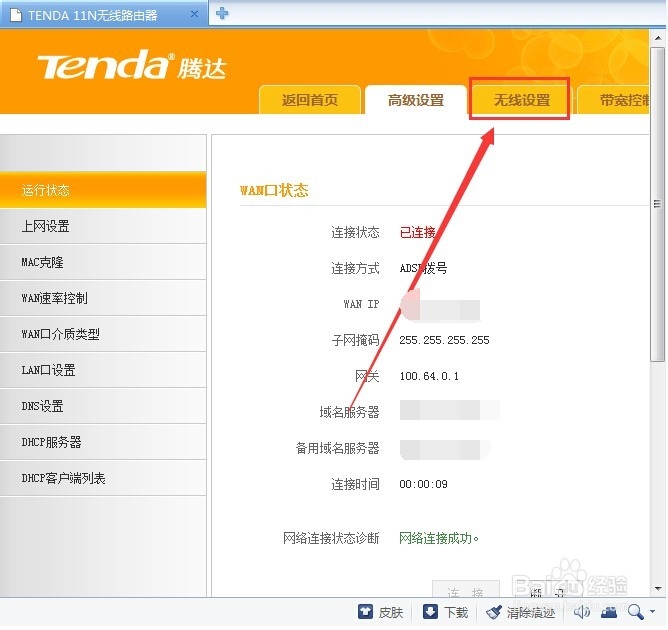The image size is (668, 630).
Task: Open WAN速率控制 sidebar item
Action: 103,298
